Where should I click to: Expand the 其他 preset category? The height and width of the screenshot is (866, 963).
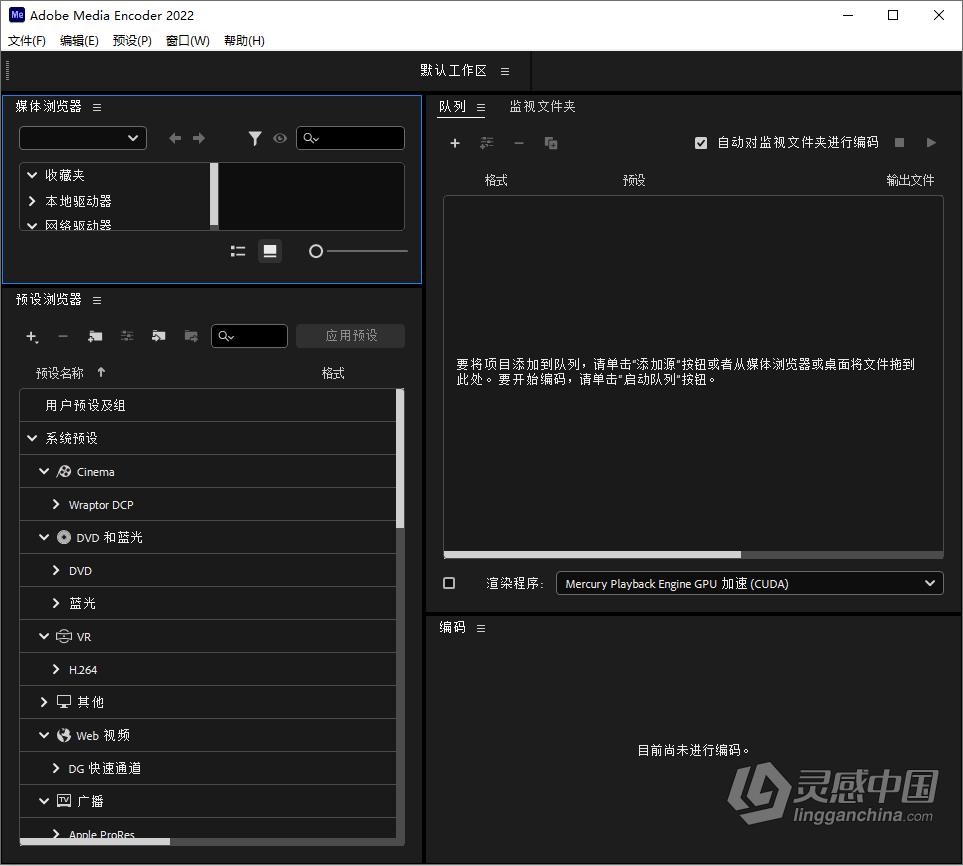pyautogui.click(x=44, y=702)
